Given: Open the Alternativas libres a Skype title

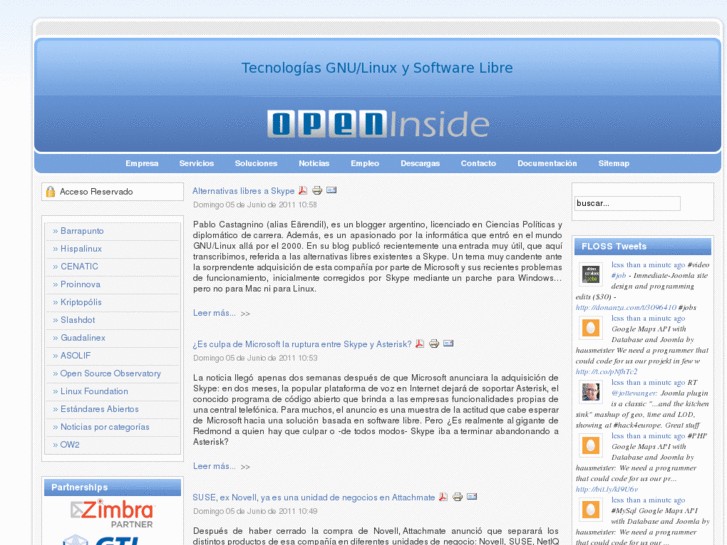Looking at the screenshot, I should [243, 191].
